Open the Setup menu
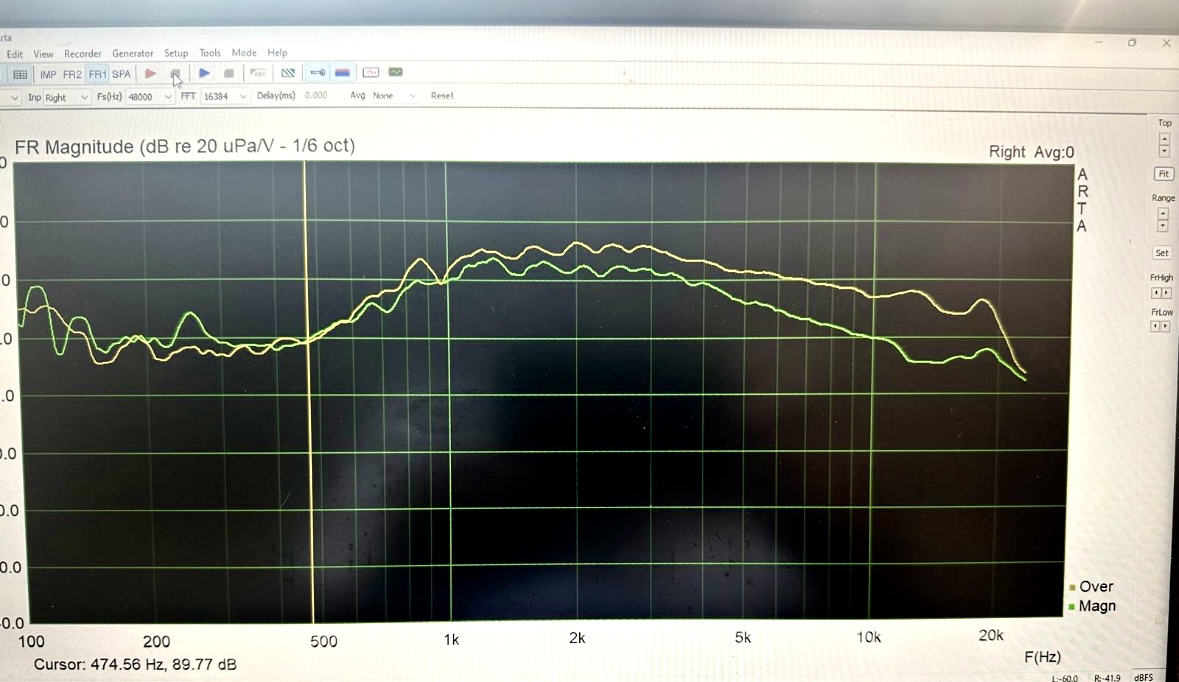The height and width of the screenshot is (682, 1179). pyautogui.click(x=176, y=53)
